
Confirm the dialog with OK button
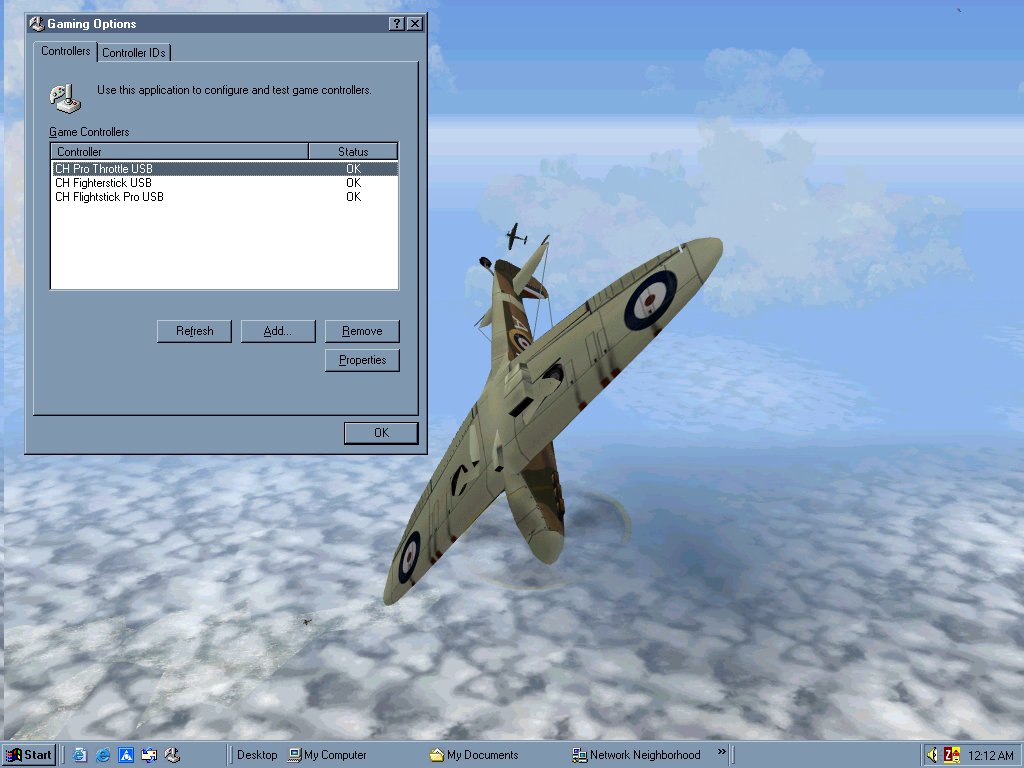click(381, 432)
